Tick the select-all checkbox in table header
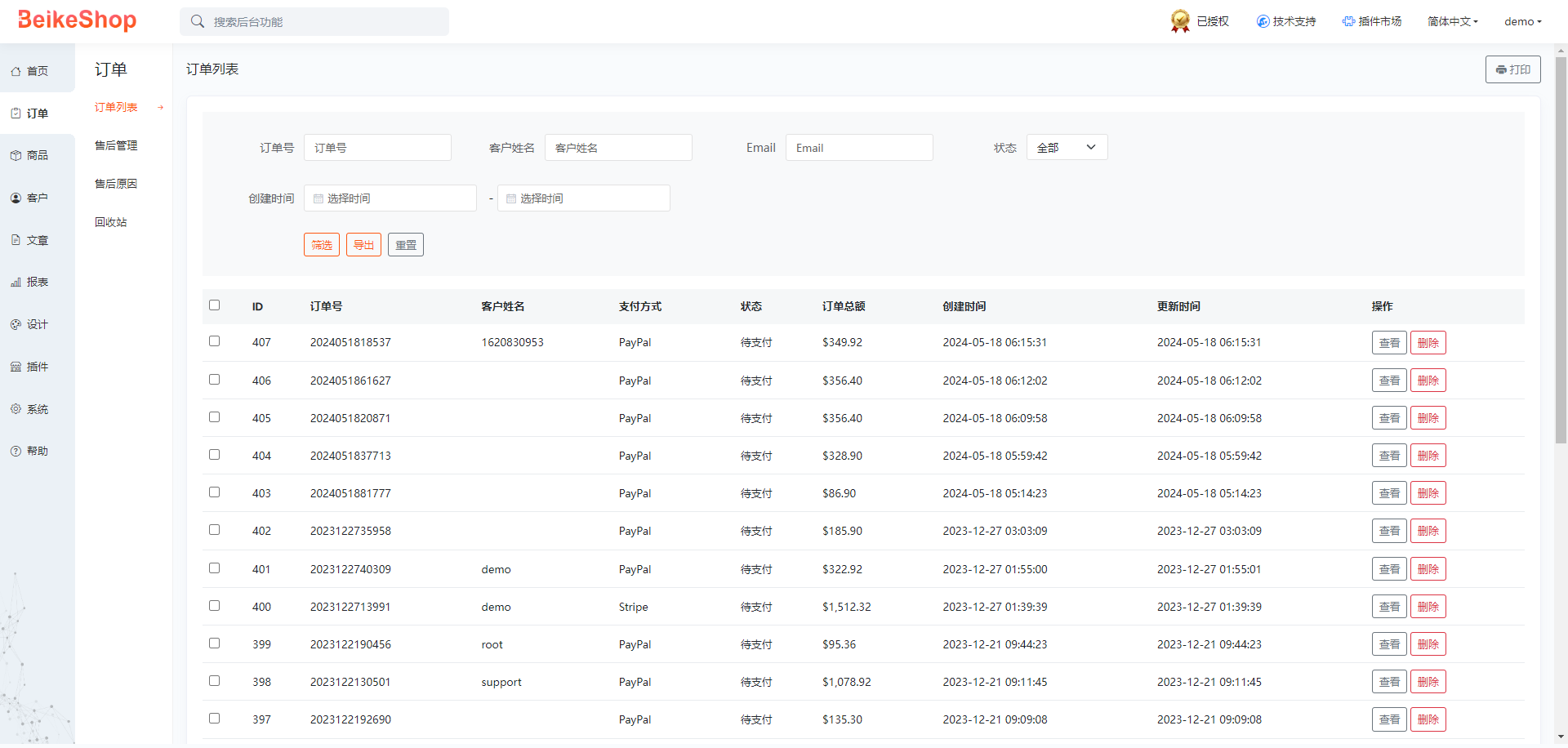Image resolution: width=1568 pixels, height=748 pixels. tap(215, 305)
